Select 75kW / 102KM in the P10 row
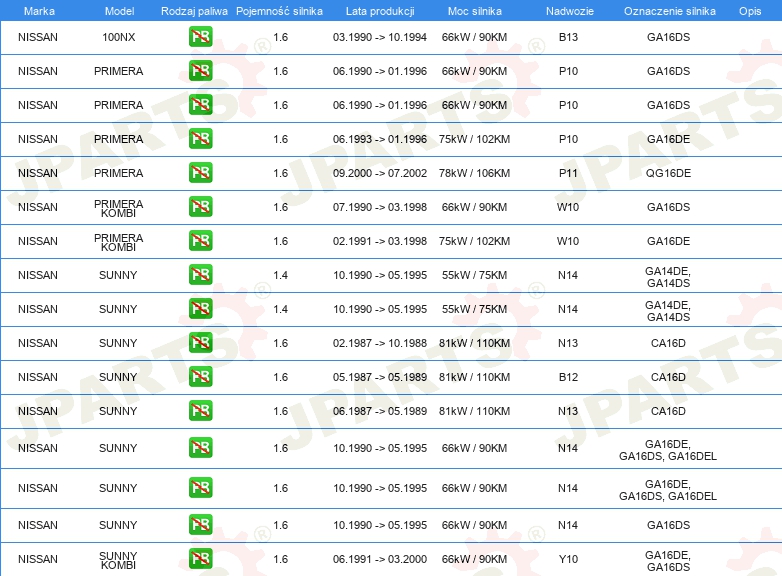This screenshot has width=782, height=576. point(474,139)
